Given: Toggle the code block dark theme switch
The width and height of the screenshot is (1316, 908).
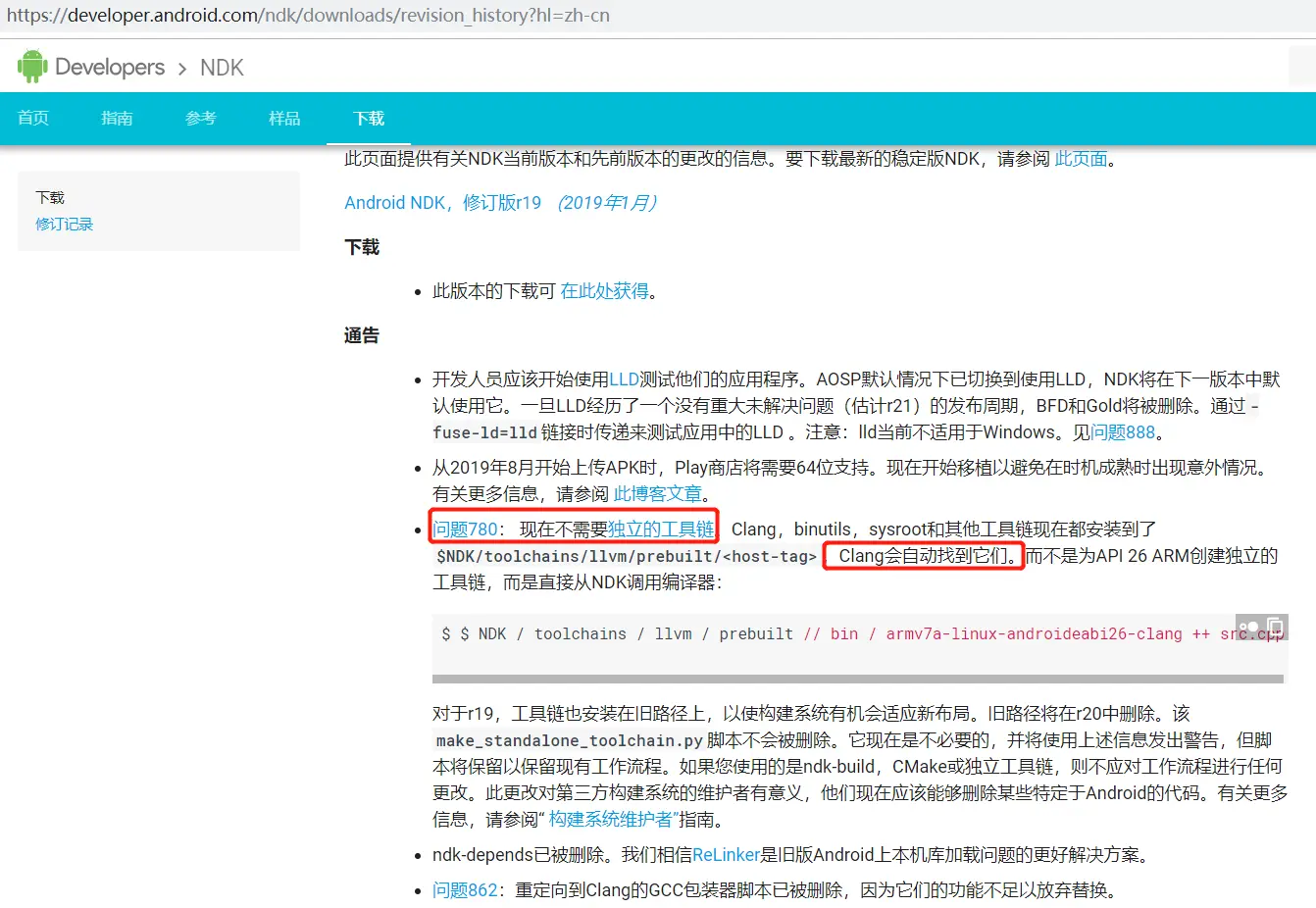Looking at the screenshot, I should click(1248, 627).
